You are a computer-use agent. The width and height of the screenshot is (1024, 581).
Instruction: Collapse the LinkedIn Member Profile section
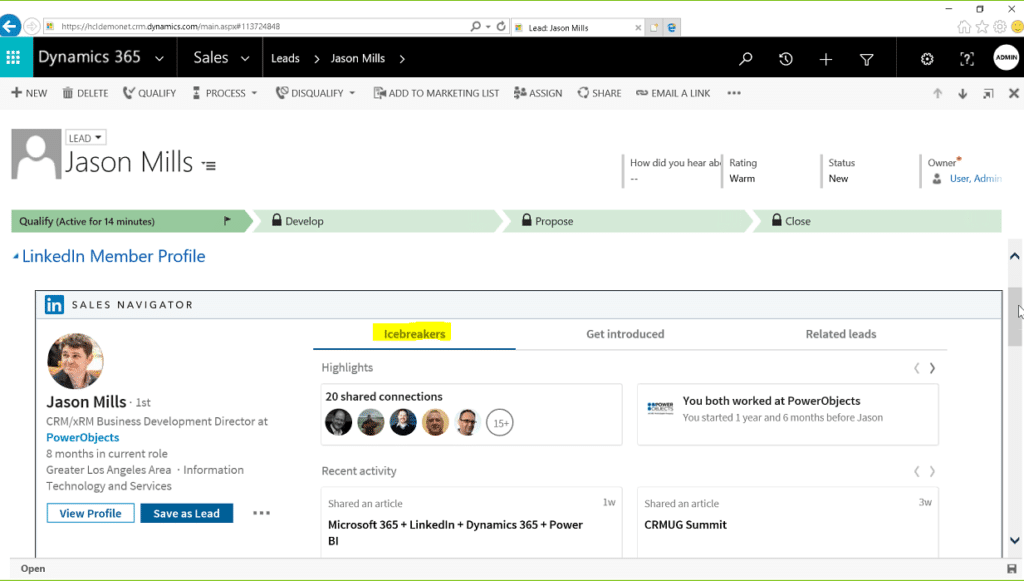(16, 257)
